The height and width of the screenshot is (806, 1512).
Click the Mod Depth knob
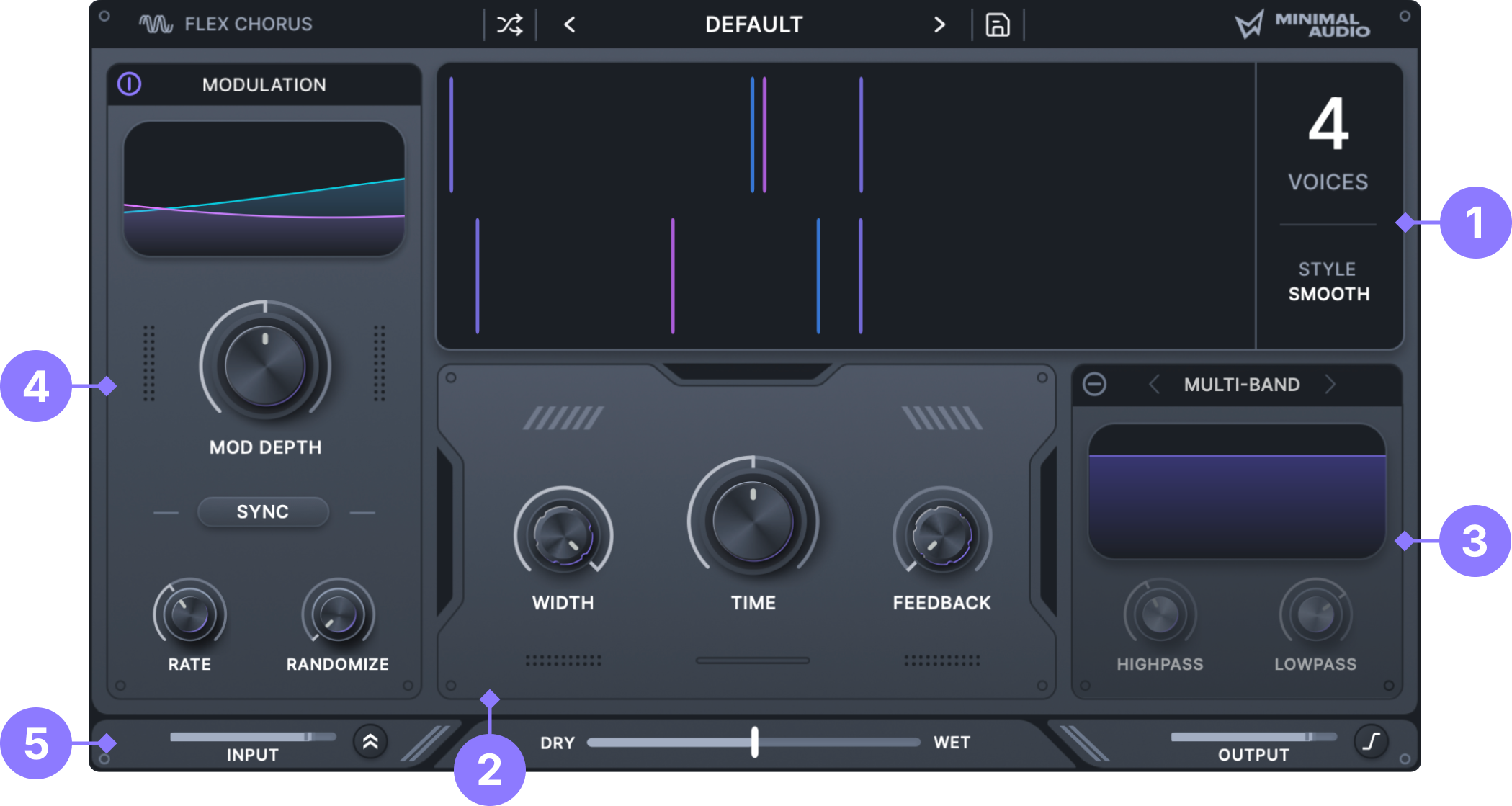265,365
